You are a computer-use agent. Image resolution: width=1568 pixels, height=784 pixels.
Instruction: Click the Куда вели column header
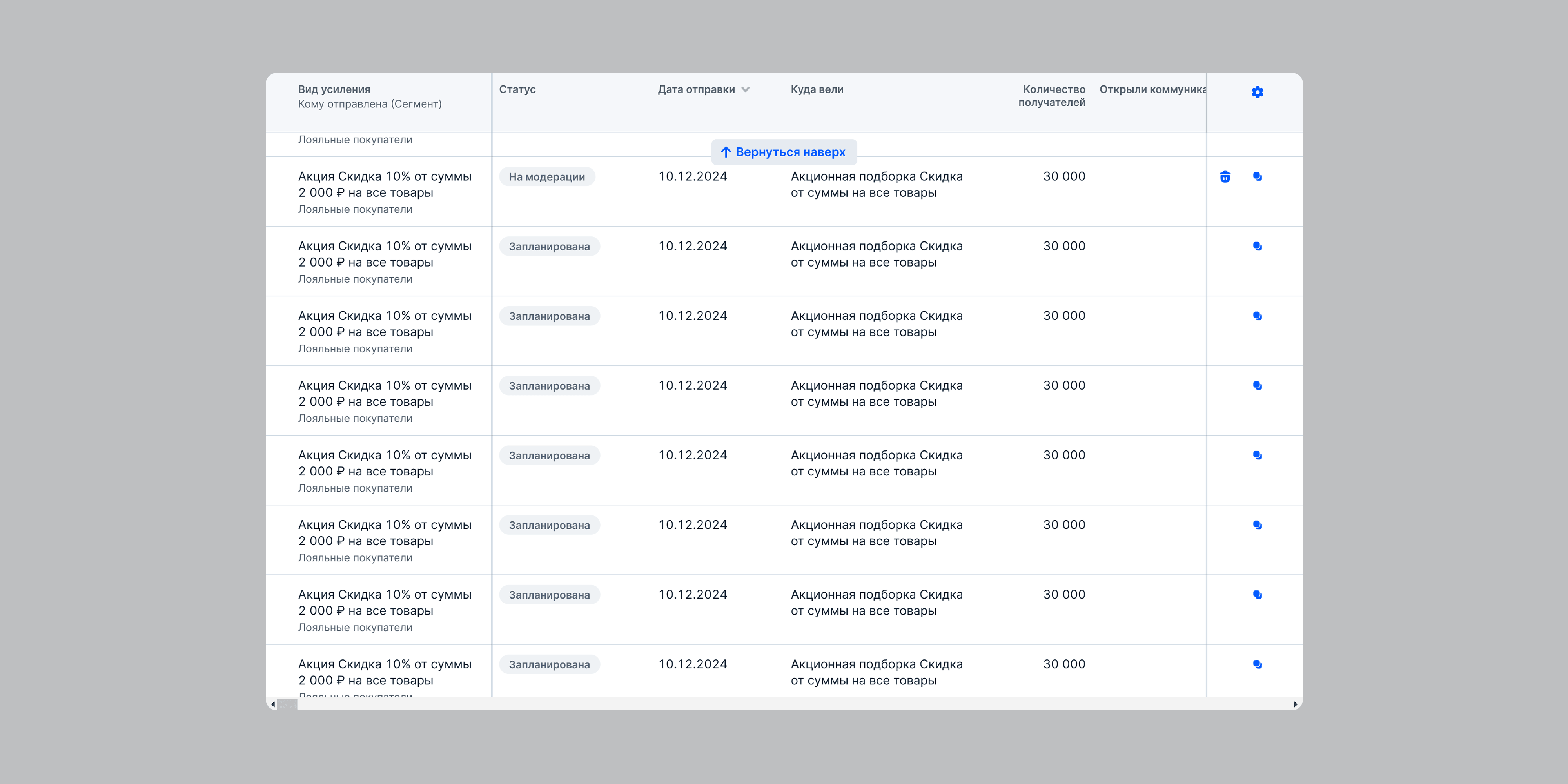[817, 89]
